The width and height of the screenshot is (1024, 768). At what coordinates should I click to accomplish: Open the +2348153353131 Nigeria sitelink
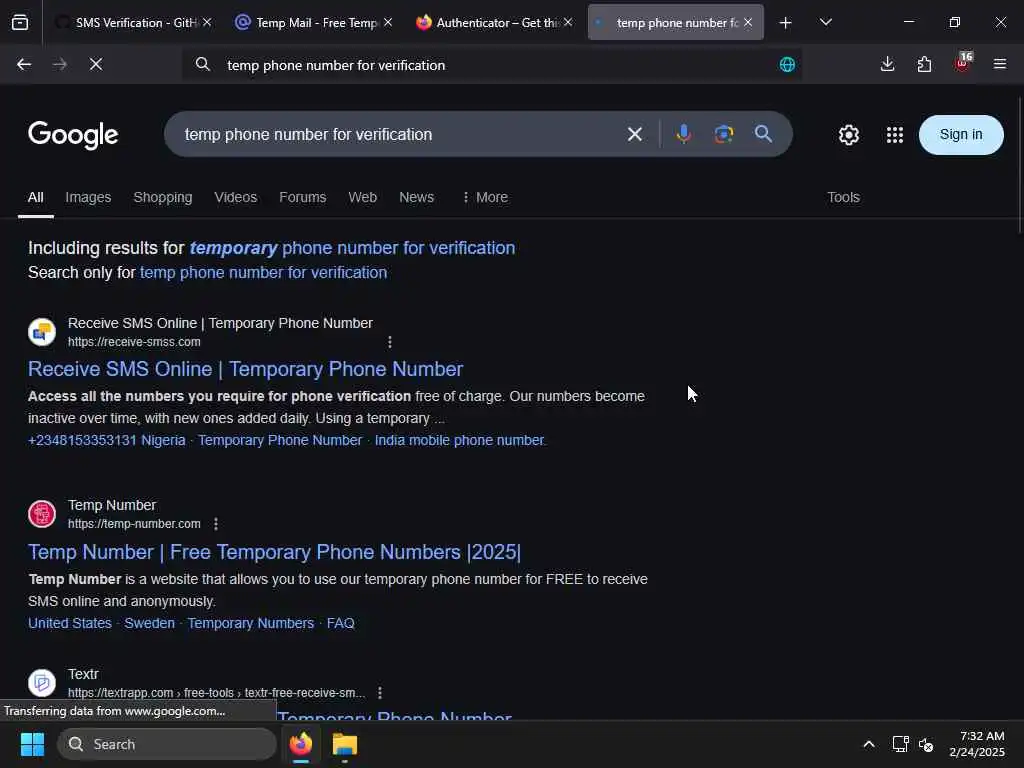(106, 441)
